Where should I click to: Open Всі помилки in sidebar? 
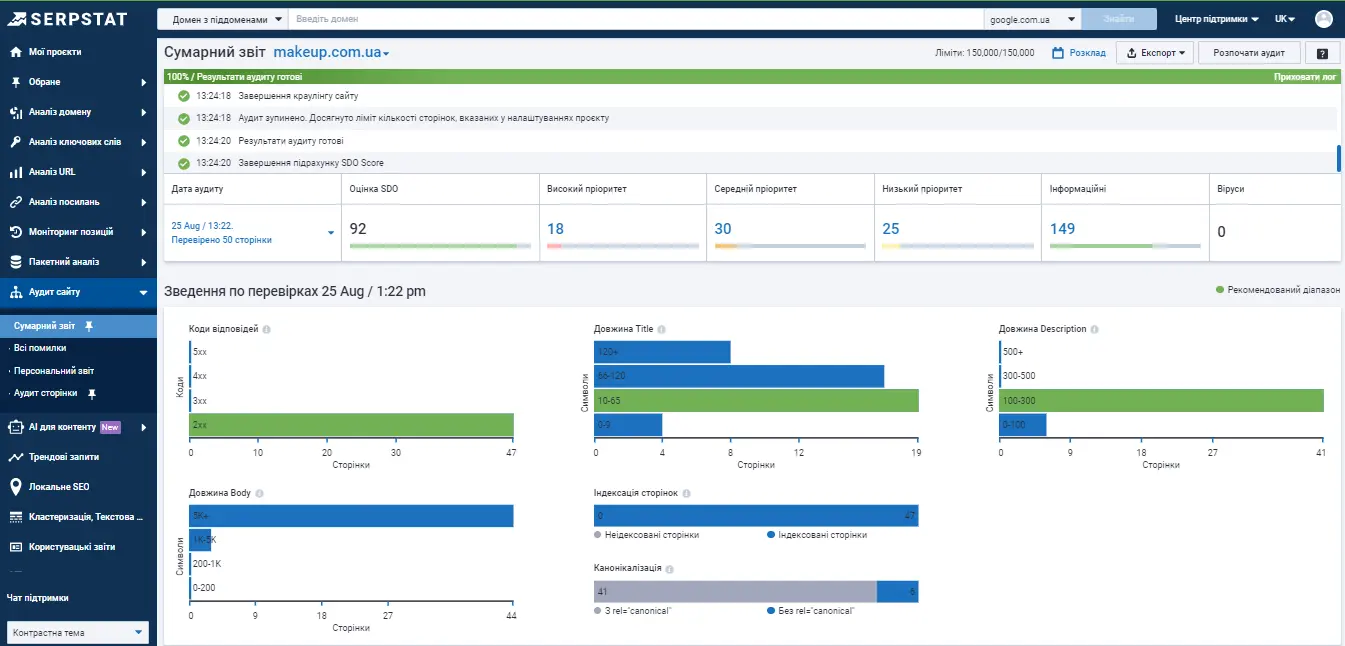(40, 348)
